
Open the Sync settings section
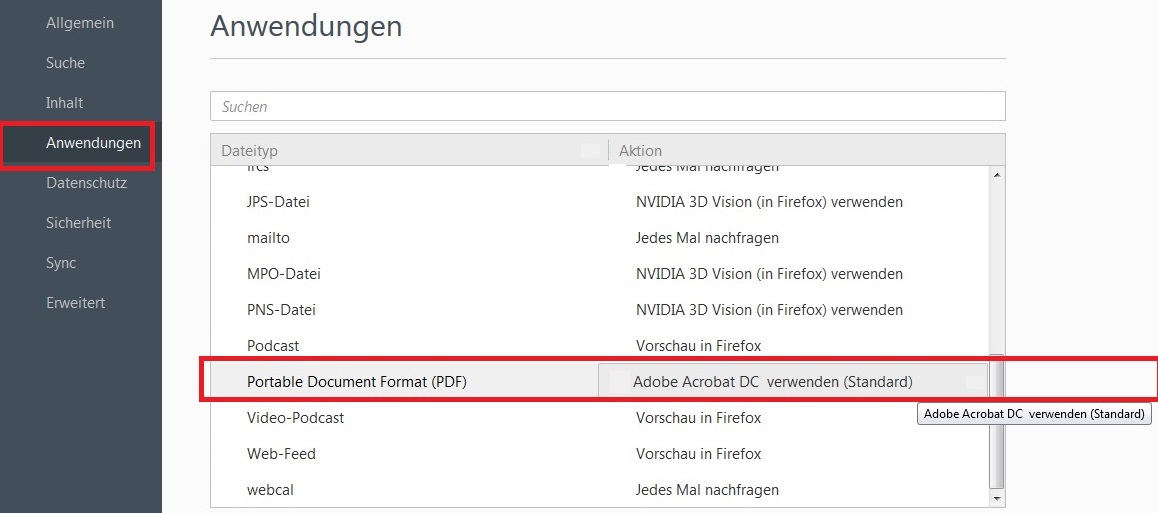[61, 263]
